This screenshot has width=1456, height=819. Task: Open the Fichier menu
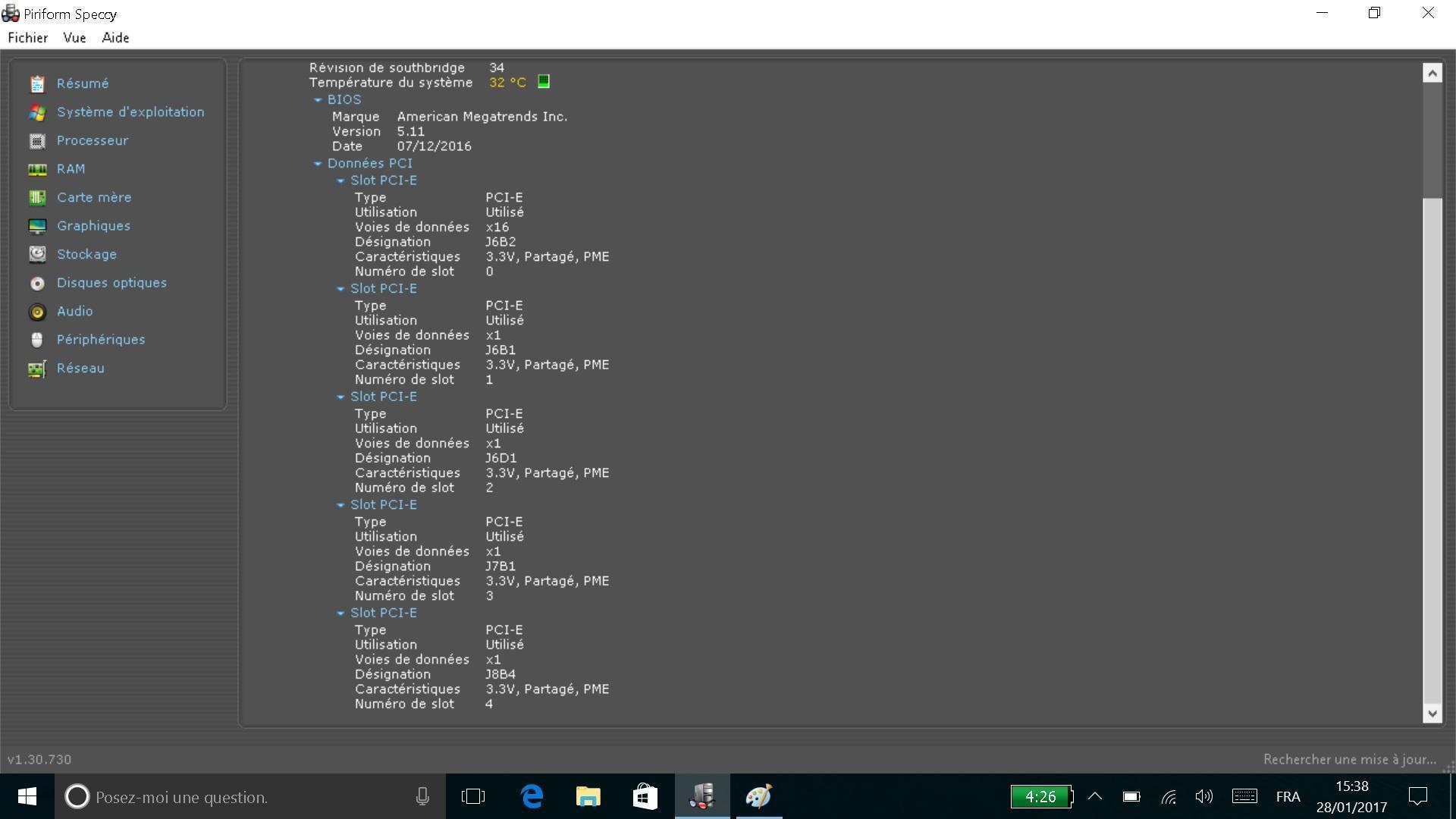(28, 38)
